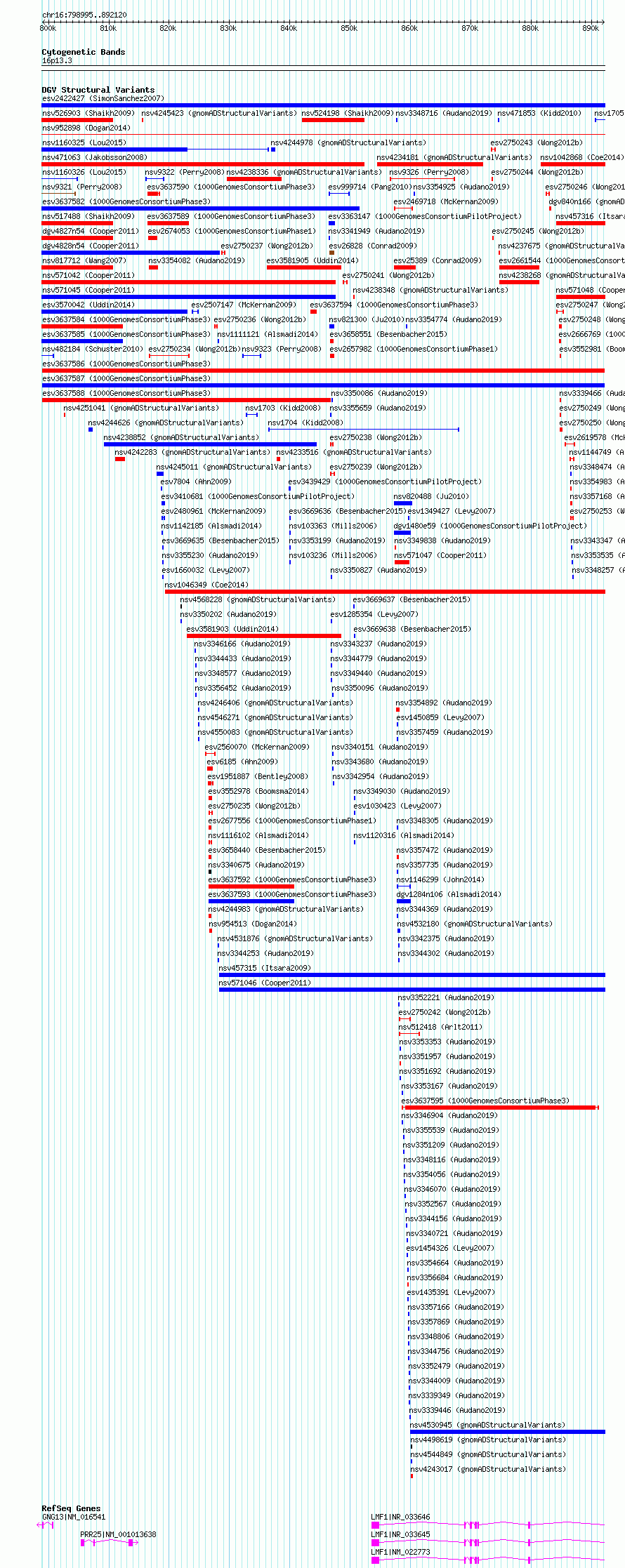Select nsv1046349 (Coe2014) variant
Viewport: 625px width, 1568px height.
[x=206, y=585]
